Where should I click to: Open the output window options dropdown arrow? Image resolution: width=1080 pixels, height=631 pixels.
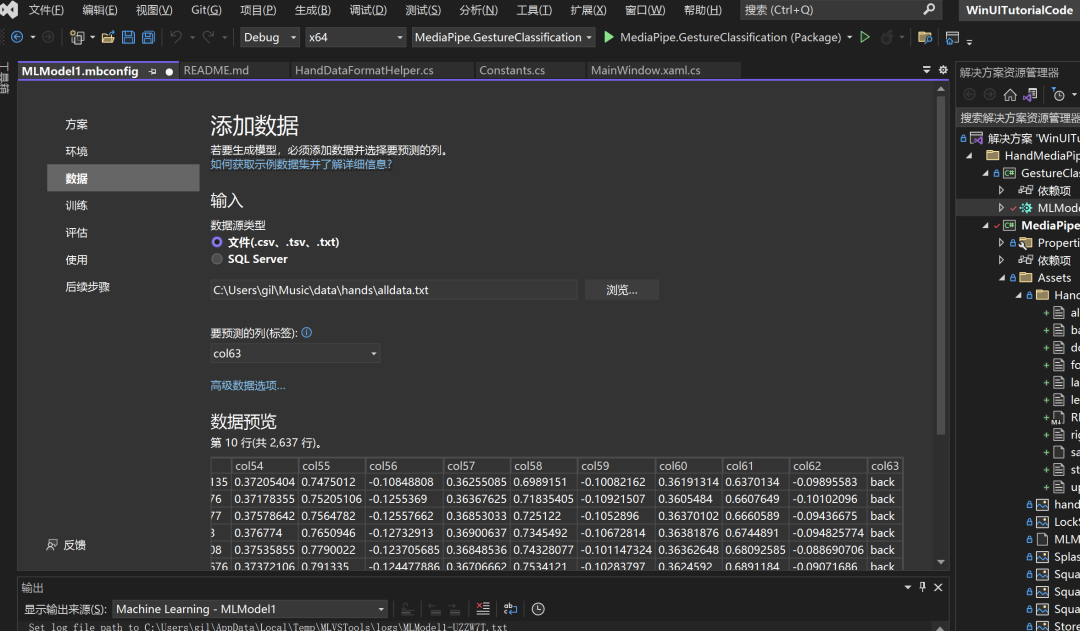[908, 587]
